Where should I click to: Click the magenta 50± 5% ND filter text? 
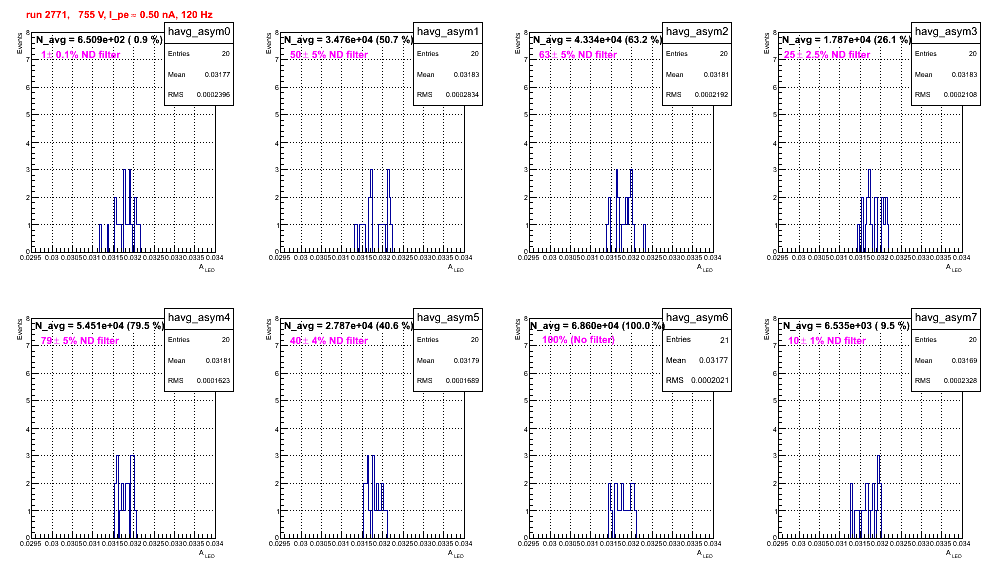pos(329,55)
